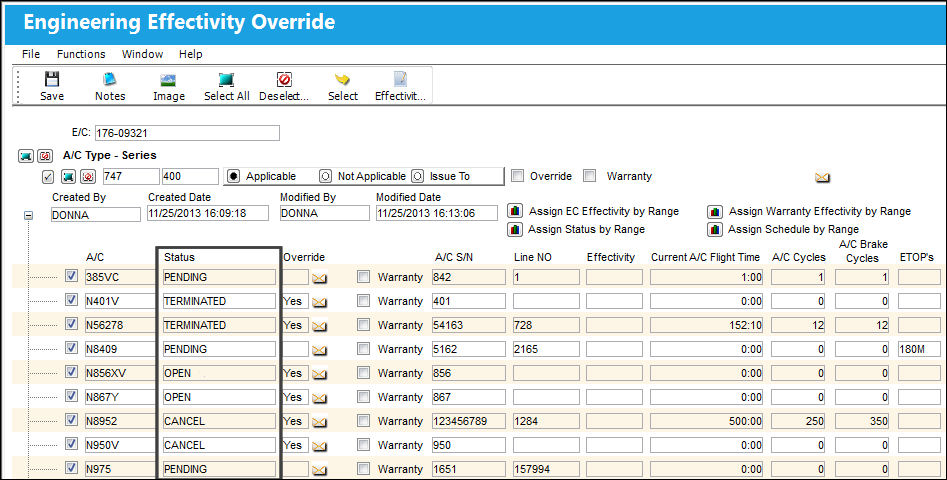This screenshot has width=947, height=480.
Task: Enable Warranty checkbox for N401V
Action: (x=363, y=301)
